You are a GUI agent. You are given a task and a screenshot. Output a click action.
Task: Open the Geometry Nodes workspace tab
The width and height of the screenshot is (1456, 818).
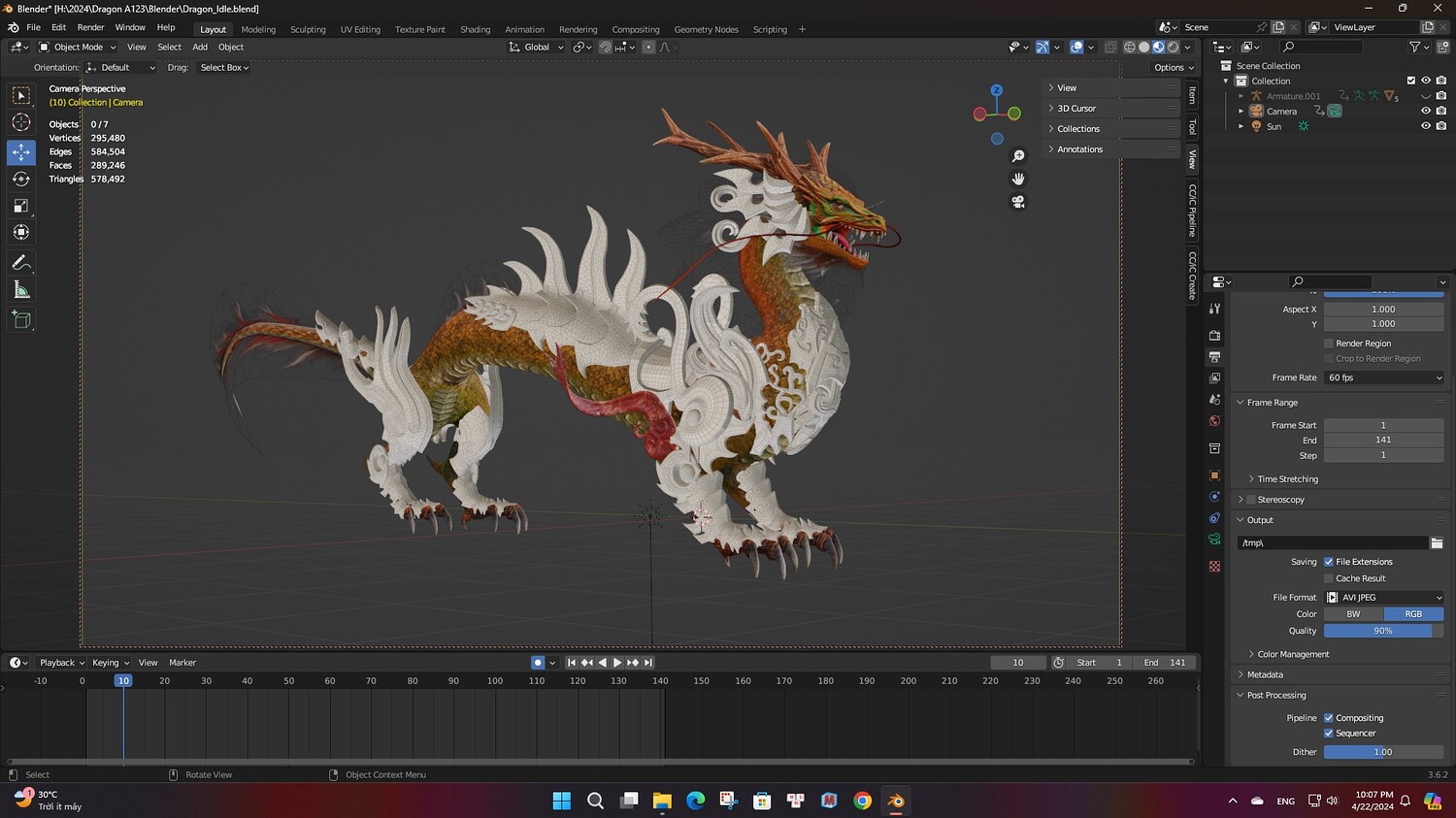click(706, 29)
